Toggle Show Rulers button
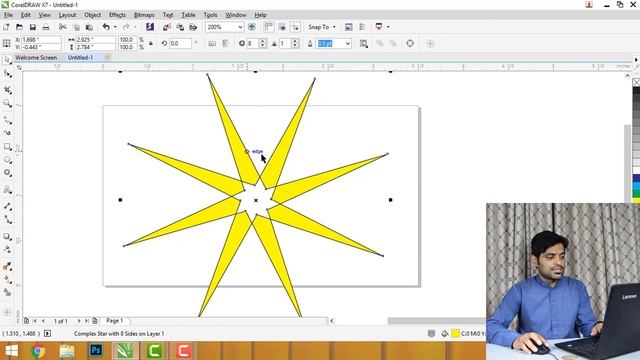Image resolution: width=640 pixels, height=360 pixels. (269, 27)
